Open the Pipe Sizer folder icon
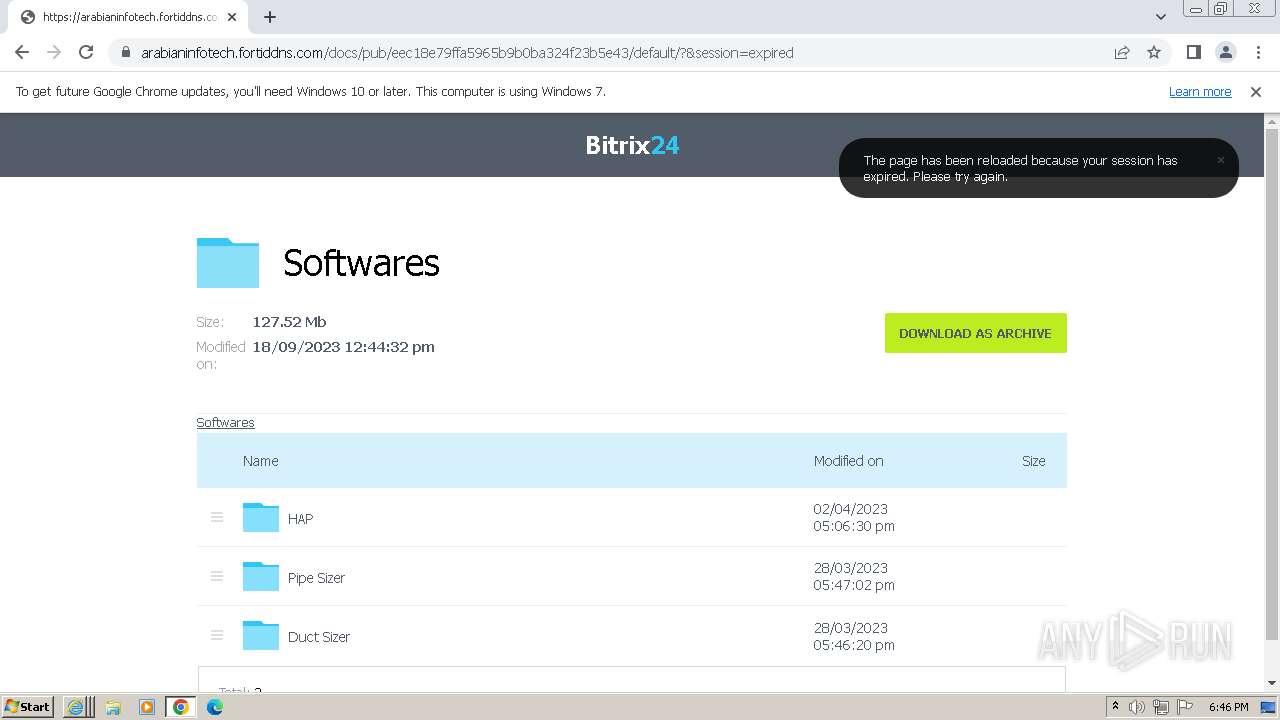Viewport: 1280px width, 720px height. pos(261,576)
